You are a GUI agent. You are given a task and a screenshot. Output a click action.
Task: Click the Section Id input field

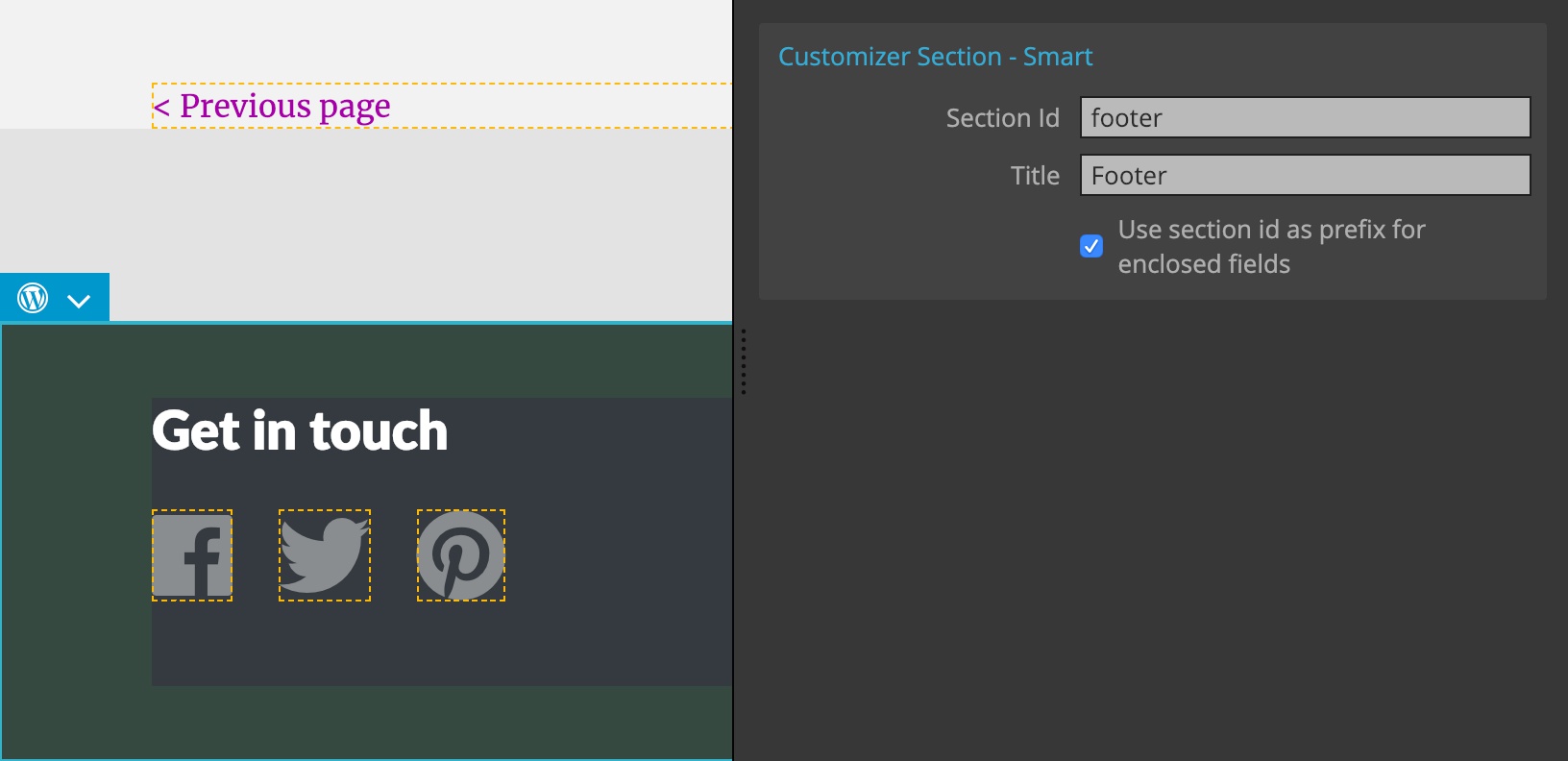[x=1306, y=117]
